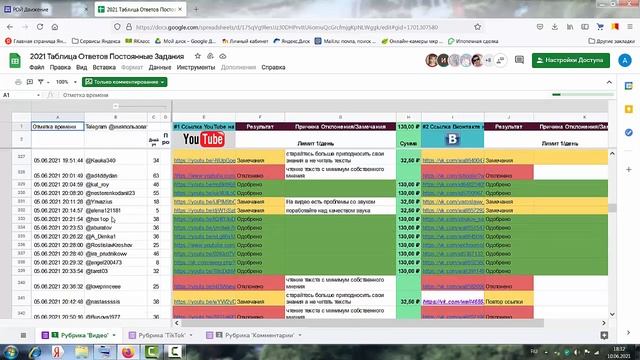Open the Правка menu
Image resolution: width=640 pixels, height=360 pixels.
click(x=60, y=67)
